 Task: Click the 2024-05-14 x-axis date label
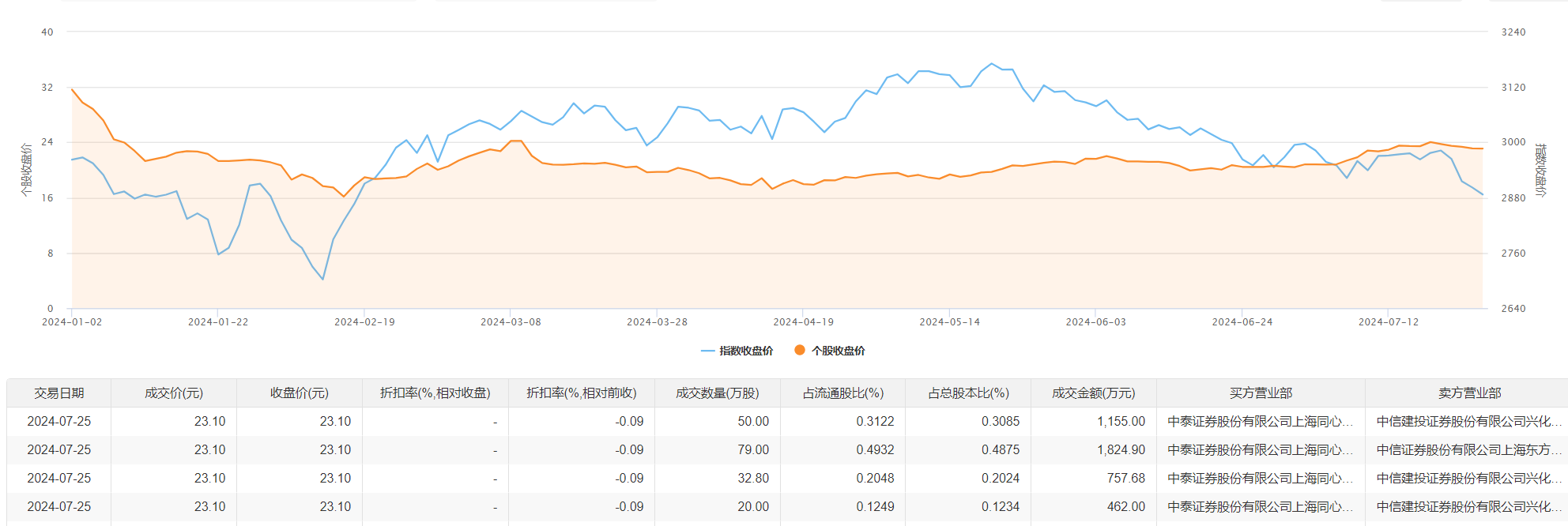949,322
